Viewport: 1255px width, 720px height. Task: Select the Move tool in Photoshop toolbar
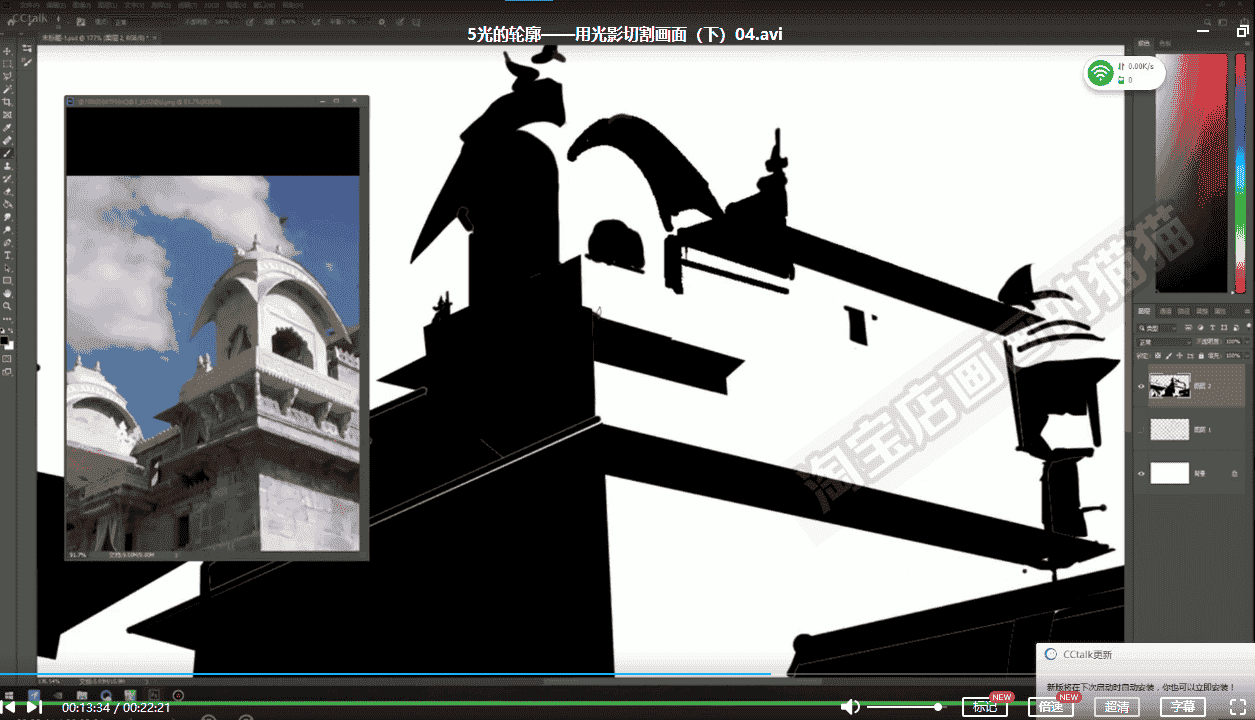click(x=8, y=50)
